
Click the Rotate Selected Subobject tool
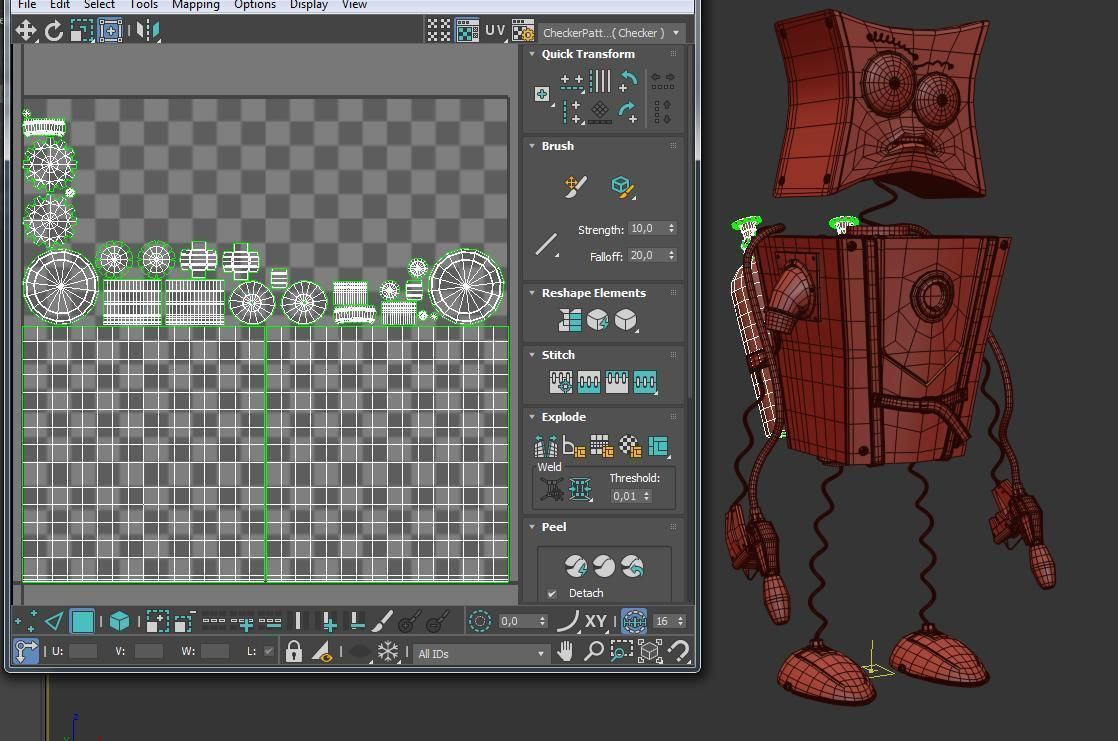point(54,31)
